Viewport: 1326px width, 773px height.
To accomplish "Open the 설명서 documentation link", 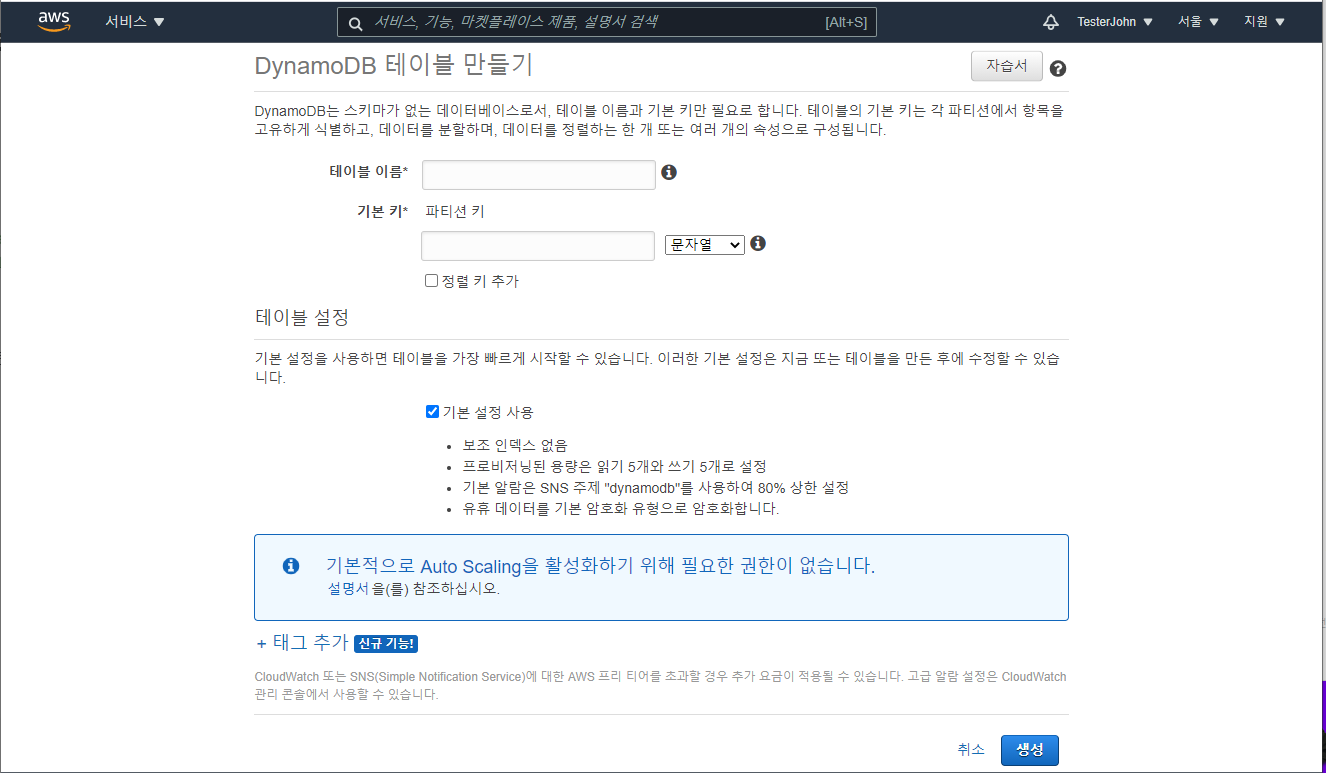I will click(x=348, y=589).
